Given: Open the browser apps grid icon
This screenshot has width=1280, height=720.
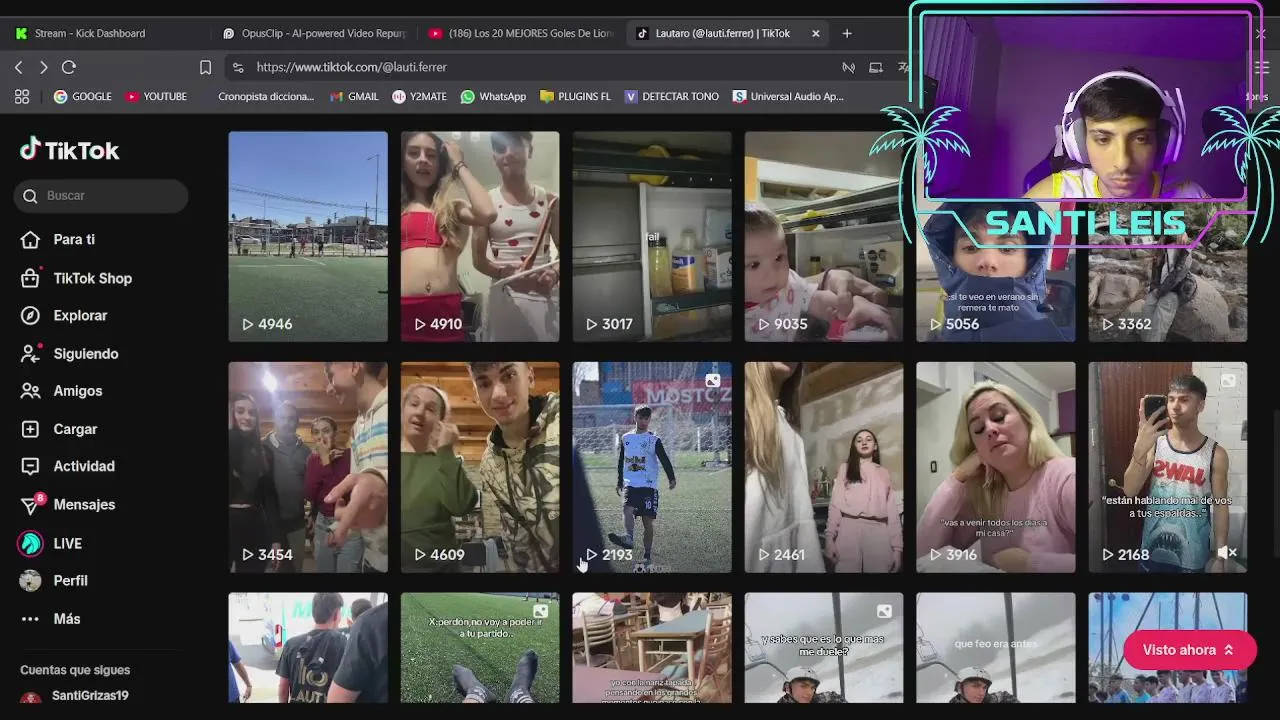Looking at the screenshot, I should (x=22, y=97).
